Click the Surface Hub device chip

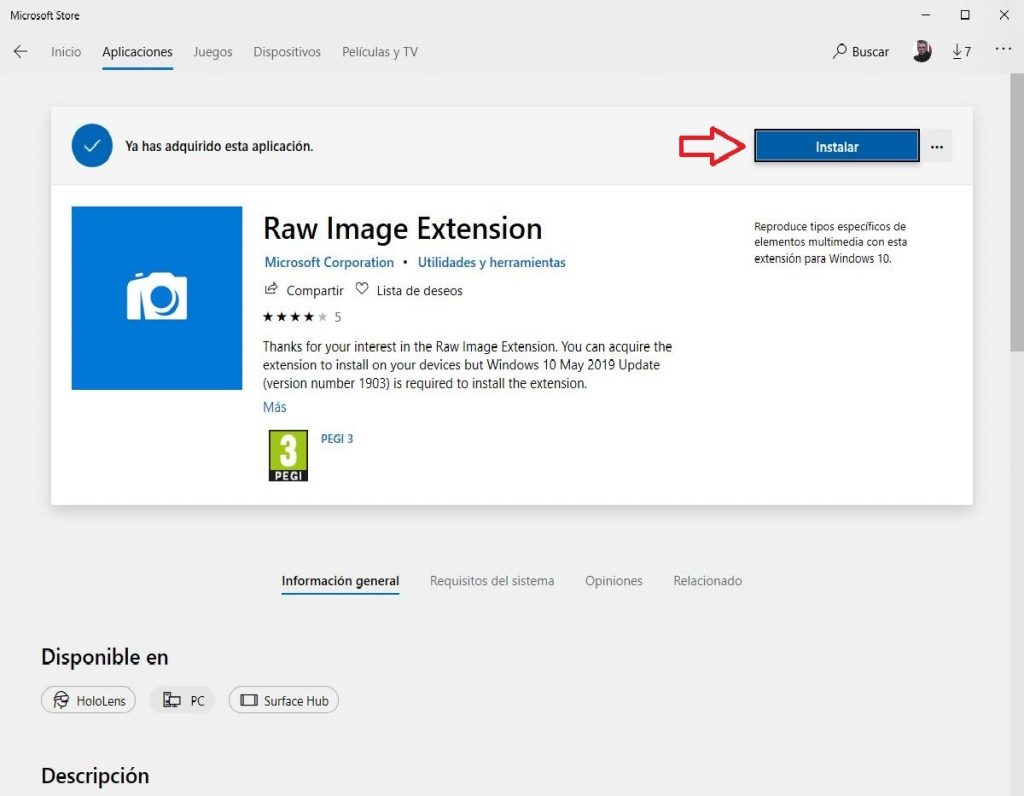point(283,700)
